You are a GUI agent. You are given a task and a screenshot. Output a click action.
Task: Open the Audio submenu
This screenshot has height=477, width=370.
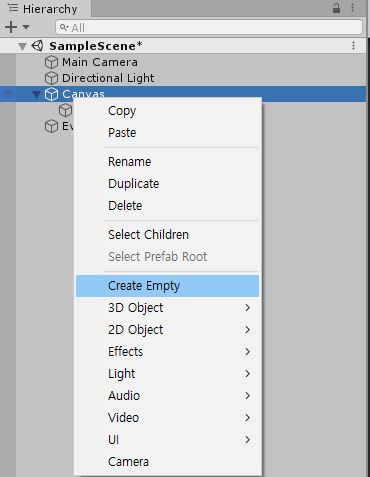168,396
